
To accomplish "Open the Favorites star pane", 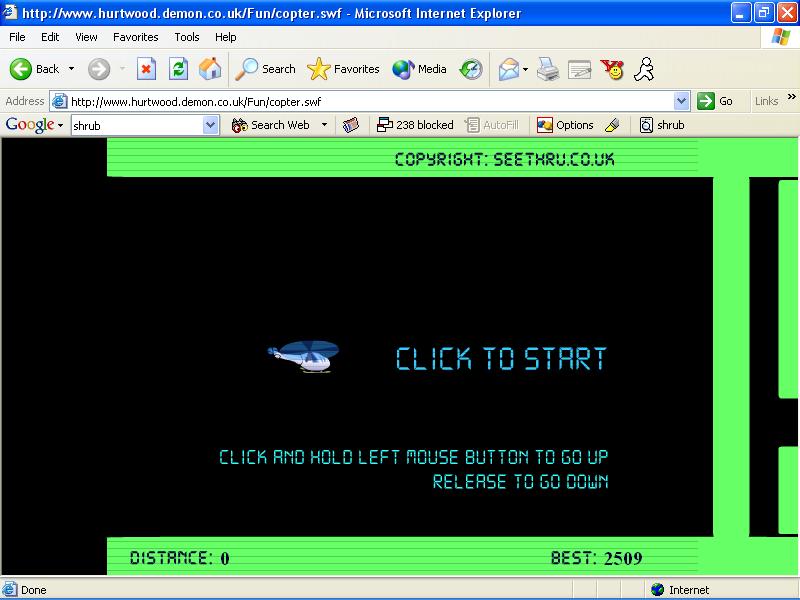I will [x=343, y=69].
